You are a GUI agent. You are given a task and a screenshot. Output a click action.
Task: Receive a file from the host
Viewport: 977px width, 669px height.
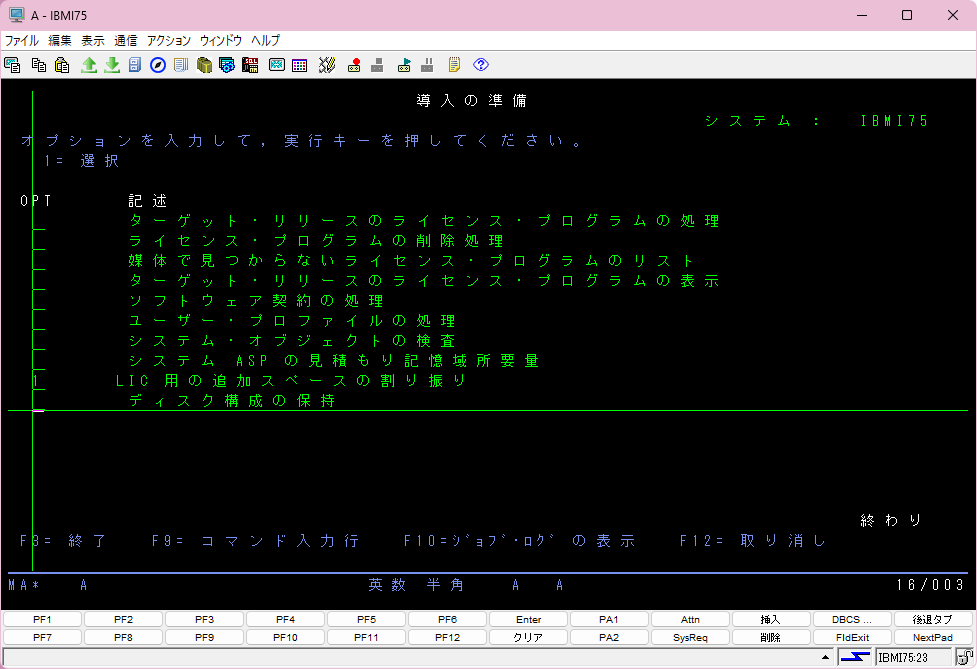[x=111, y=64]
